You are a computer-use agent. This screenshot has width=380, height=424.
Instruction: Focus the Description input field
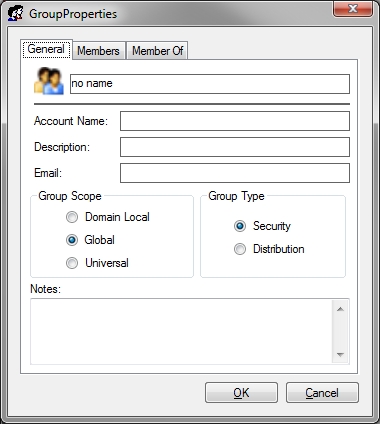pyautogui.click(x=235, y=147)
